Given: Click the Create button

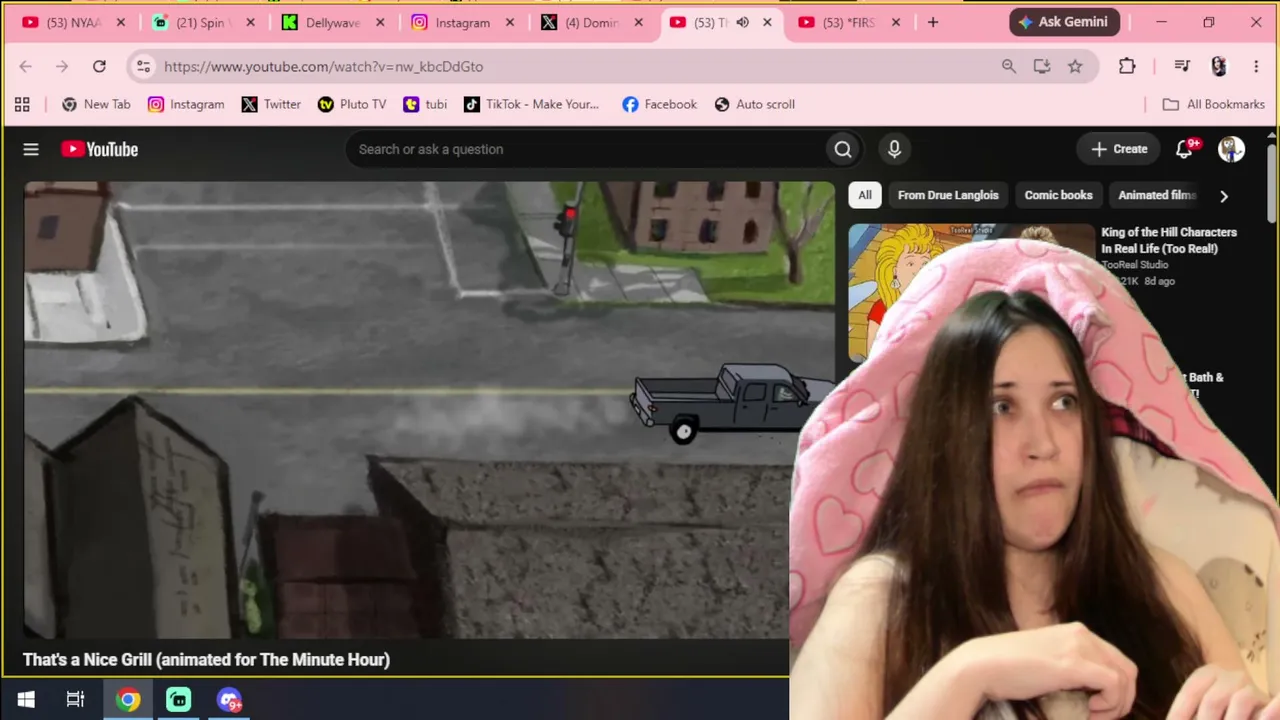Looking at the screenshot, I should coord(1119,149).
